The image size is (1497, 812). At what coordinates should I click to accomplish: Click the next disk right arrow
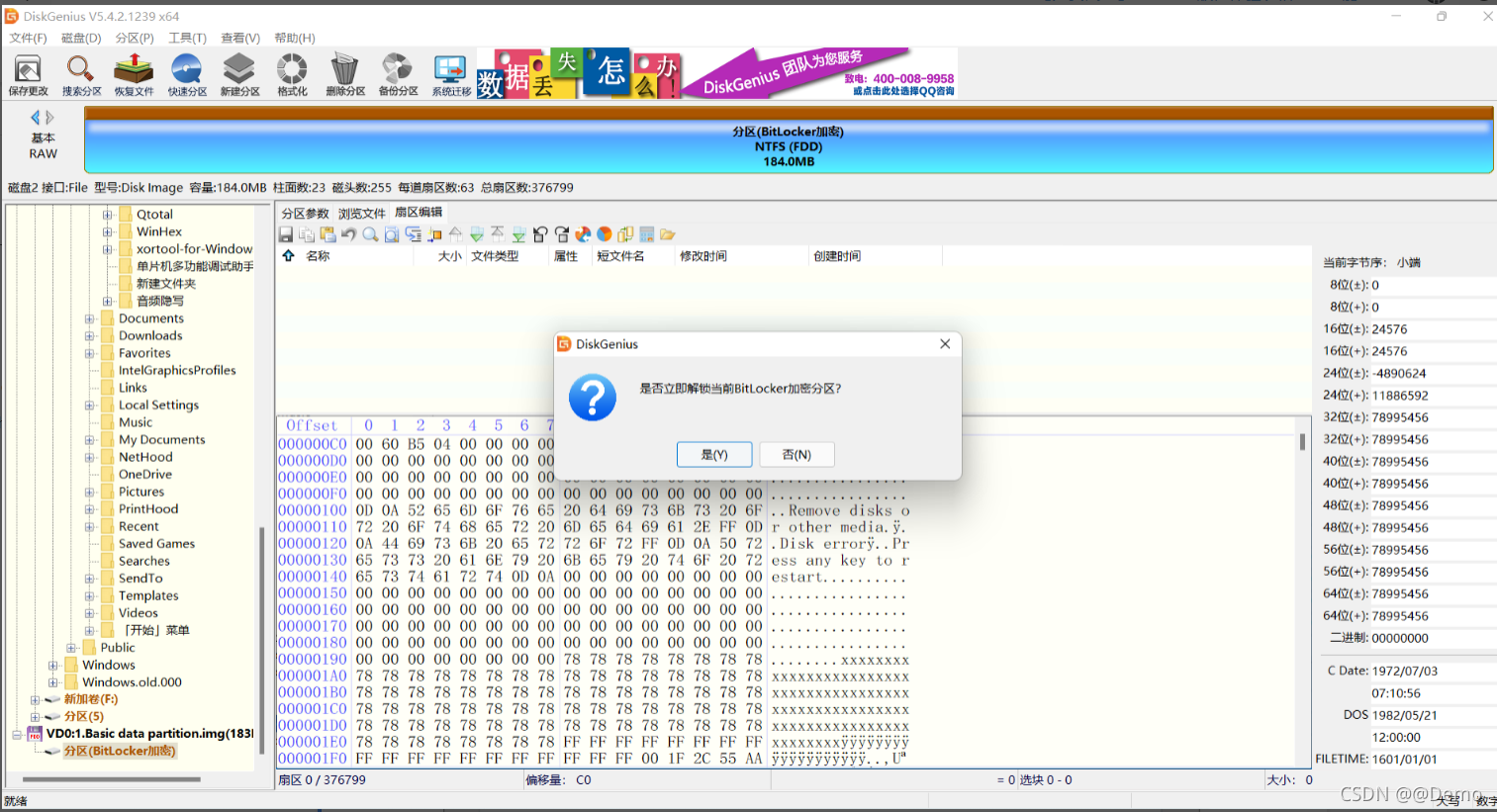coord(50,118)
